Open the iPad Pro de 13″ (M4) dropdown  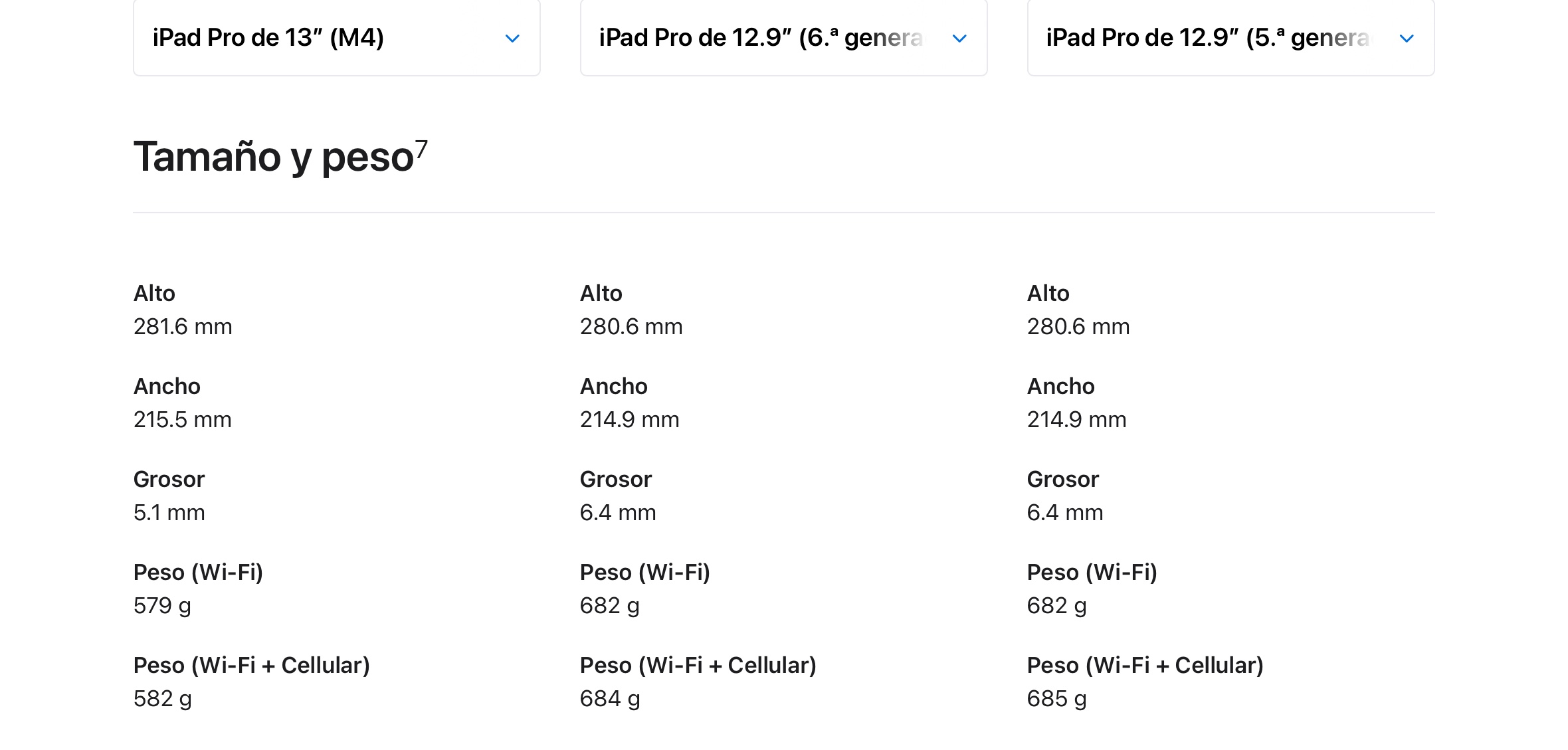(x=336, y=38)
